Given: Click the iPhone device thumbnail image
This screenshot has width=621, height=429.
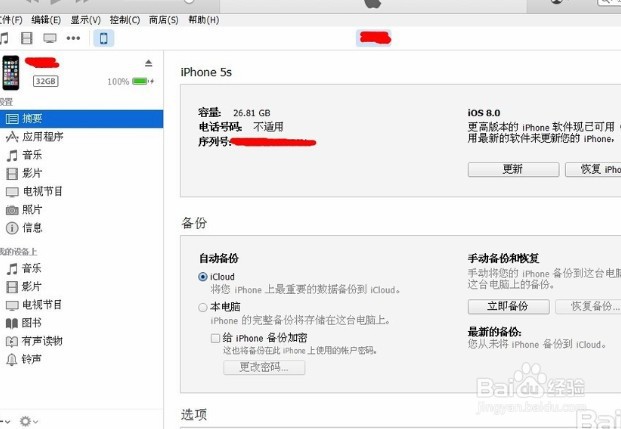Looking at the screenshot, I should [x=11, y=72].
